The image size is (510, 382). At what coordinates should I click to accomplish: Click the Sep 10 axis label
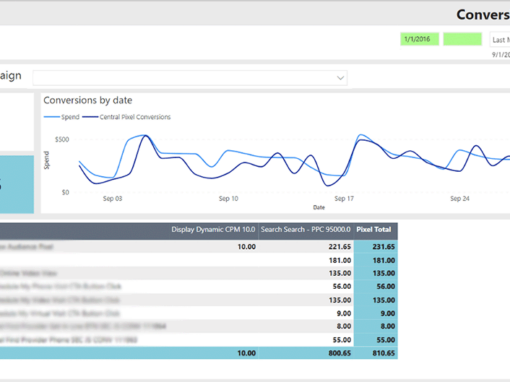[x=228, y=199]
